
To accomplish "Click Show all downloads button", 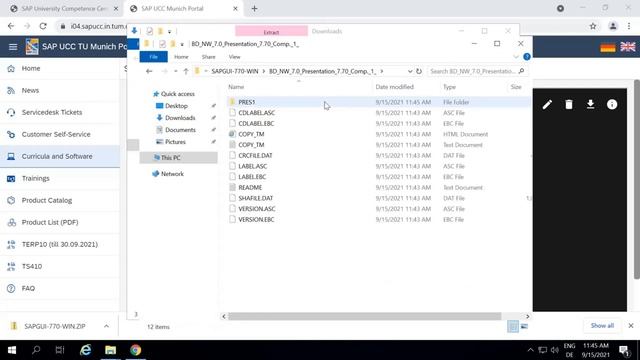I will pos(602,326).
